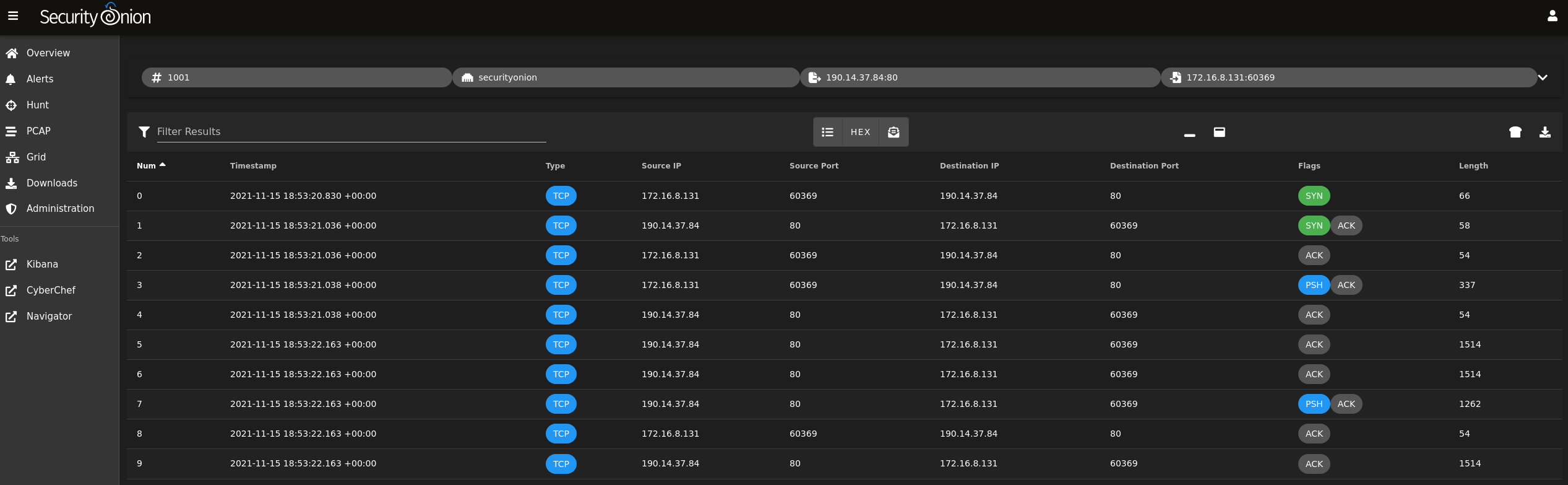Switch to unwrapped stream view
The image size is (1568, 485).
pyautogui.click(x=894, y=132)
